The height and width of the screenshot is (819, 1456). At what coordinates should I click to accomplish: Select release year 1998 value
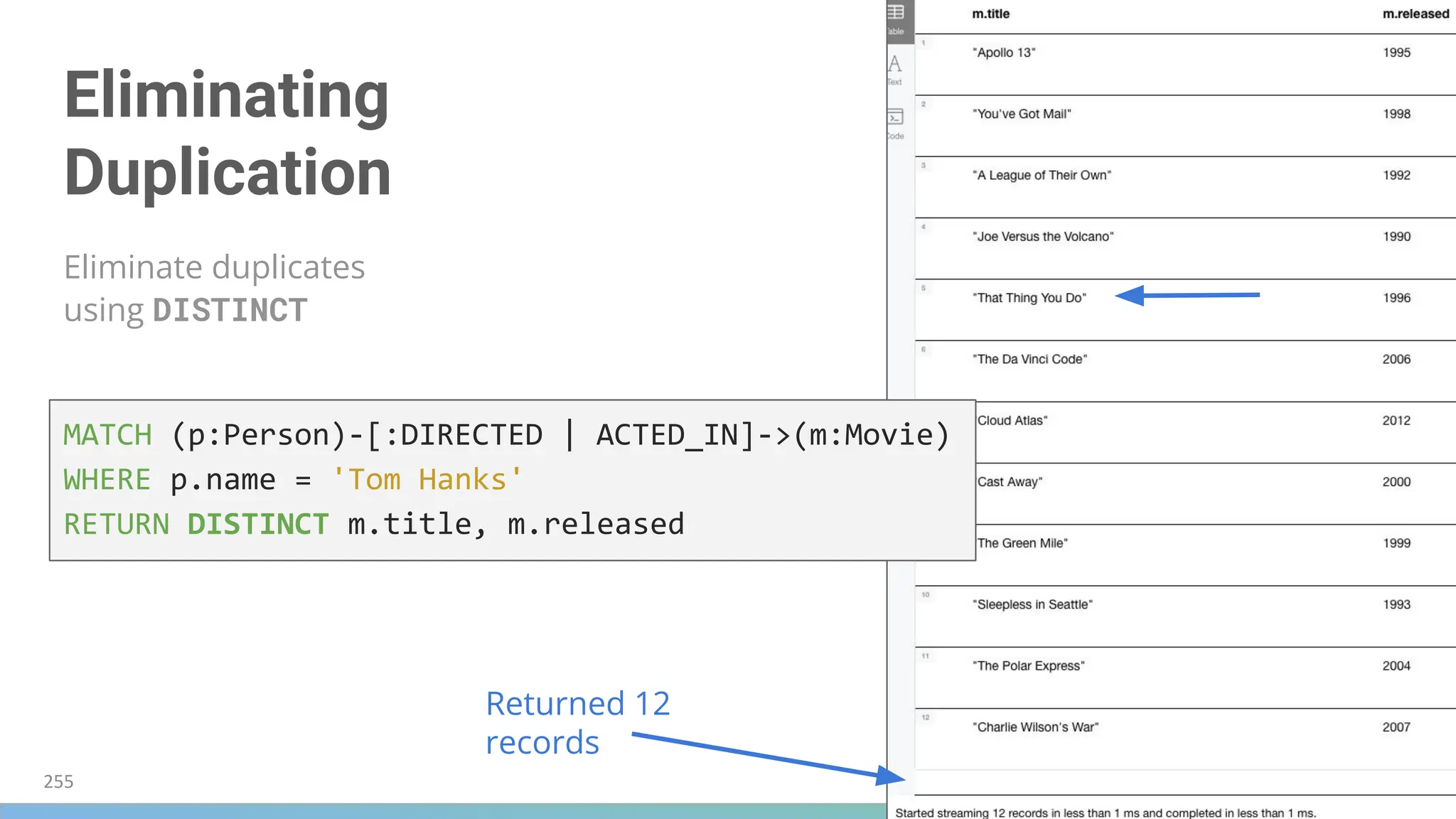point(1396,114)
